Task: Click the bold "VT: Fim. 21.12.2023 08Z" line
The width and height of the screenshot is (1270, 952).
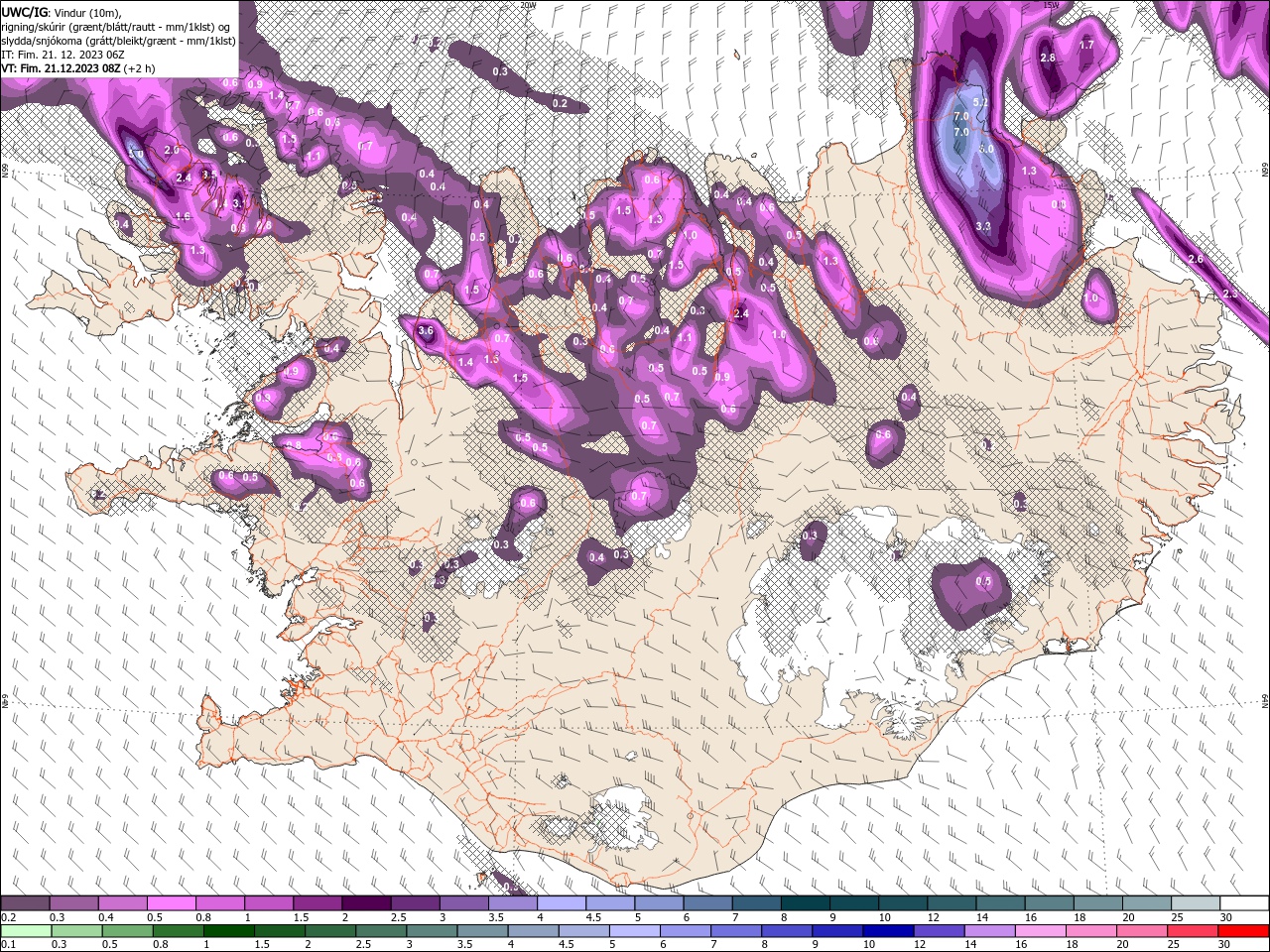Action: pyautogui.click(x=61, y=67)
